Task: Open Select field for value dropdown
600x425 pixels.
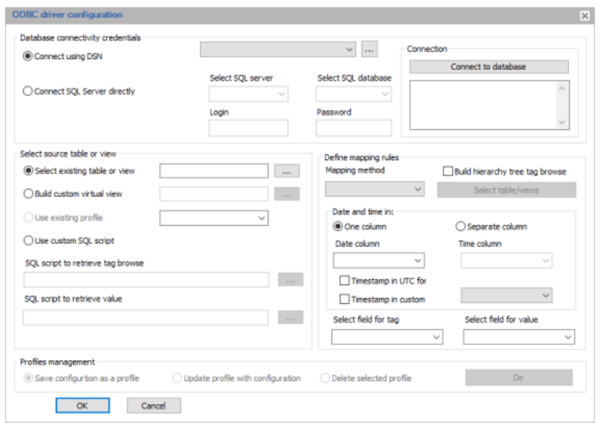Action: point(519,338)
